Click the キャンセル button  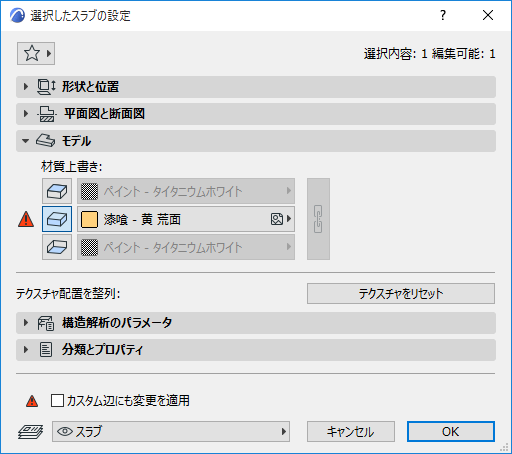(351, 432)
